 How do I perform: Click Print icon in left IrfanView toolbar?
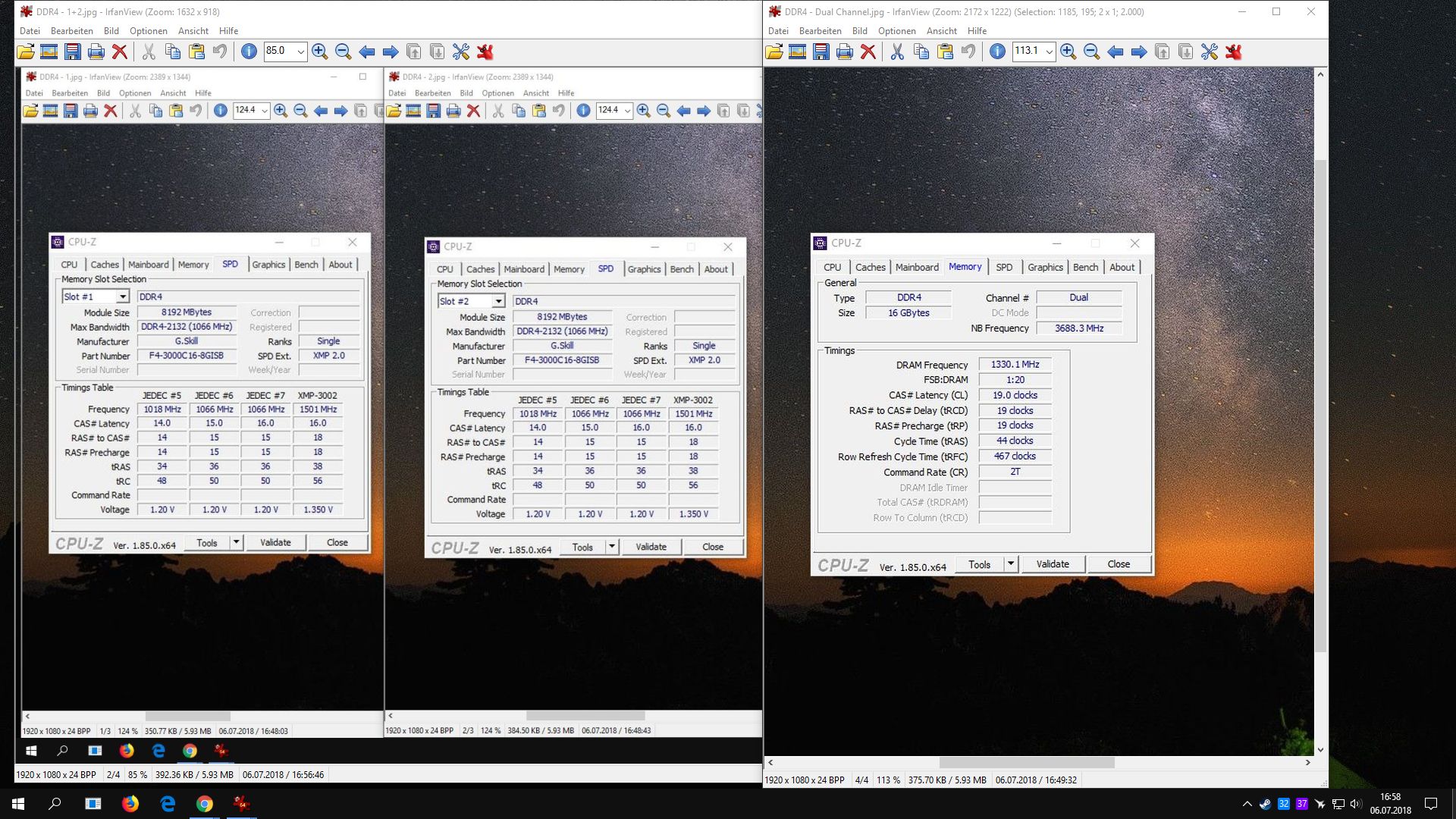coord(96,52)
